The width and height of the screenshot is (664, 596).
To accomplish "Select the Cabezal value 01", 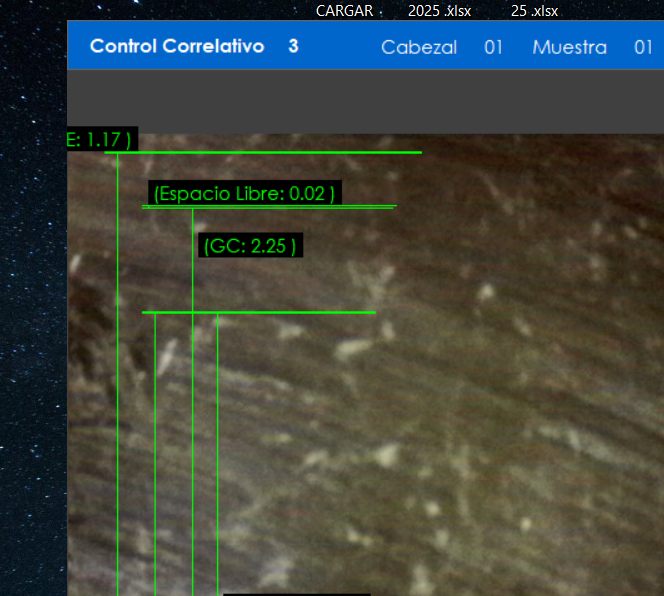I will (493, 48).
